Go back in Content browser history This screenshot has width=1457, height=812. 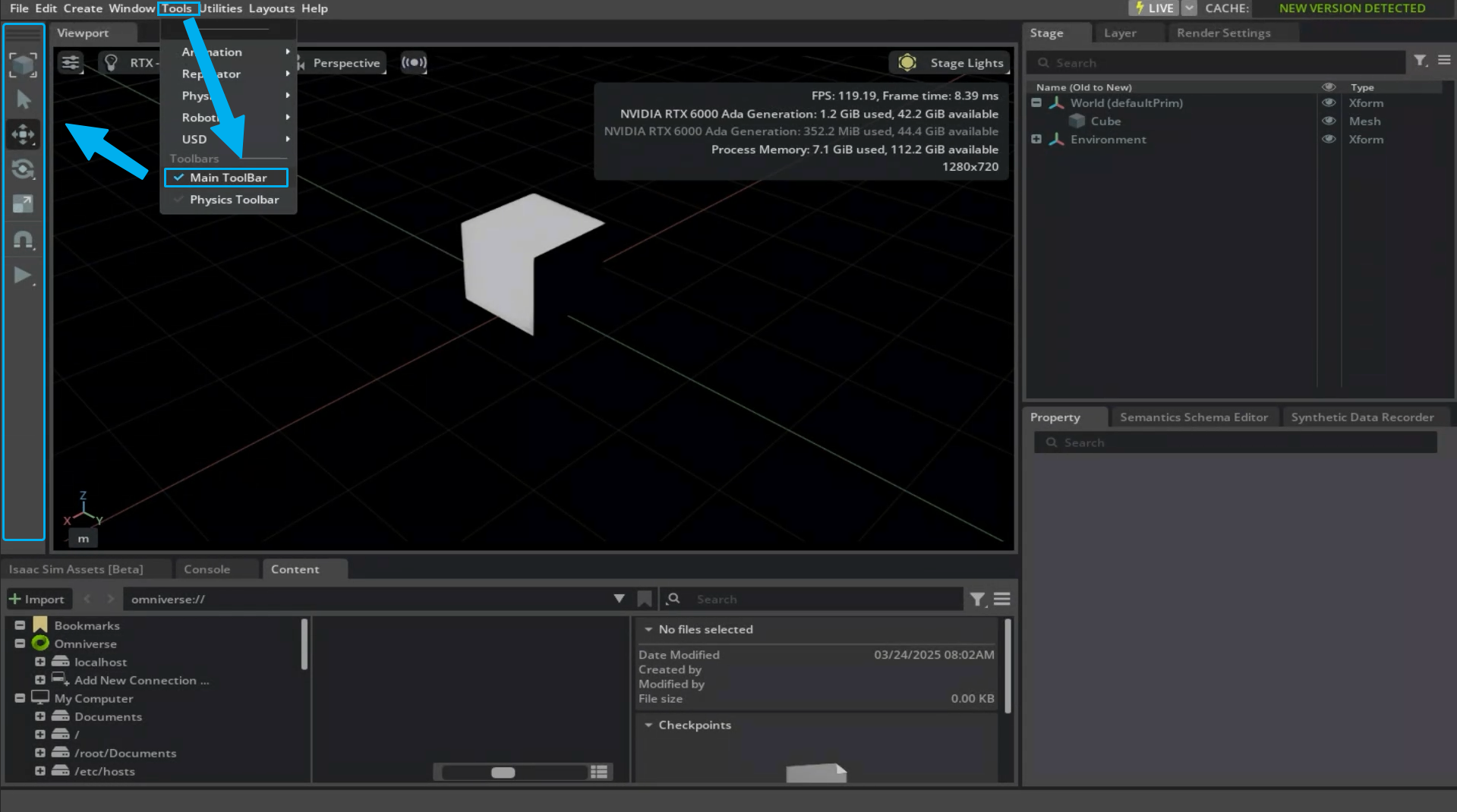click(x=87, y=599)
